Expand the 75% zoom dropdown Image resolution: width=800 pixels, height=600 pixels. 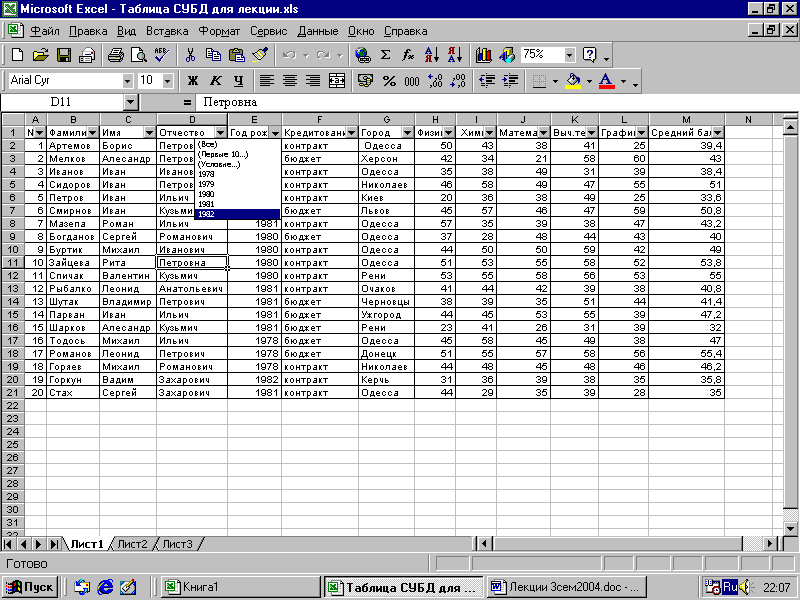tap(569, 55)
